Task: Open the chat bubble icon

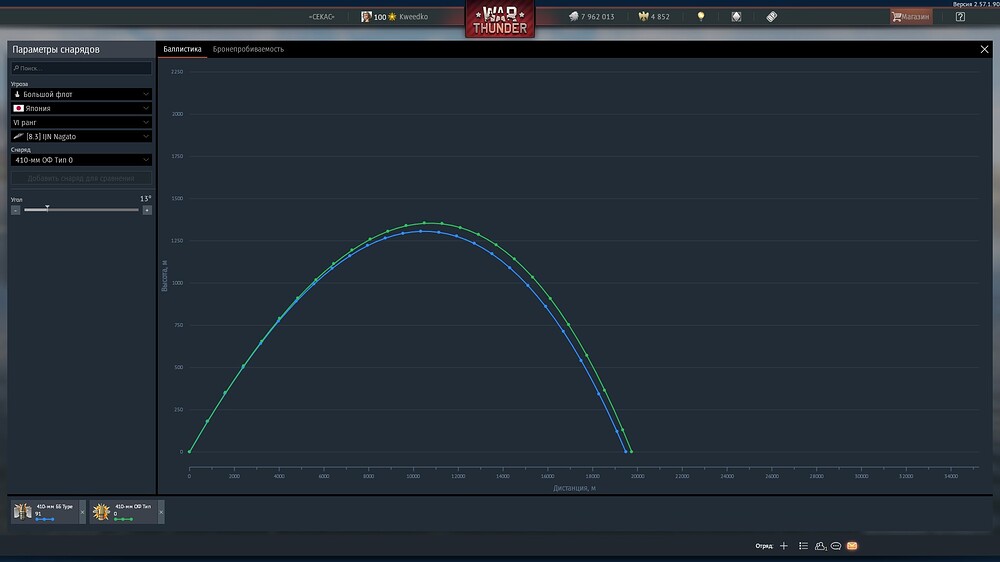Action: (x=836, y=546)
